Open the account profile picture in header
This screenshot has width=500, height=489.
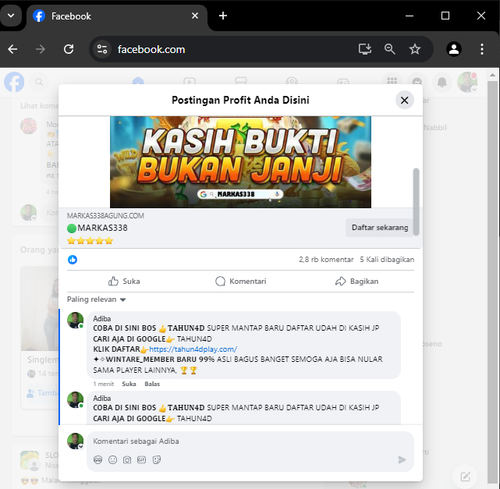467,82
